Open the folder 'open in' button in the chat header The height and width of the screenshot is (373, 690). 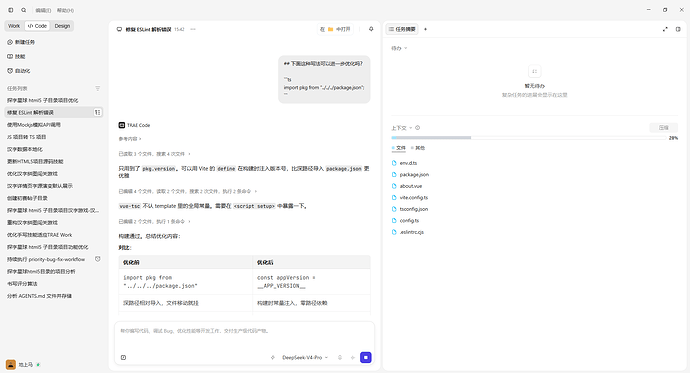click(335, 29)
